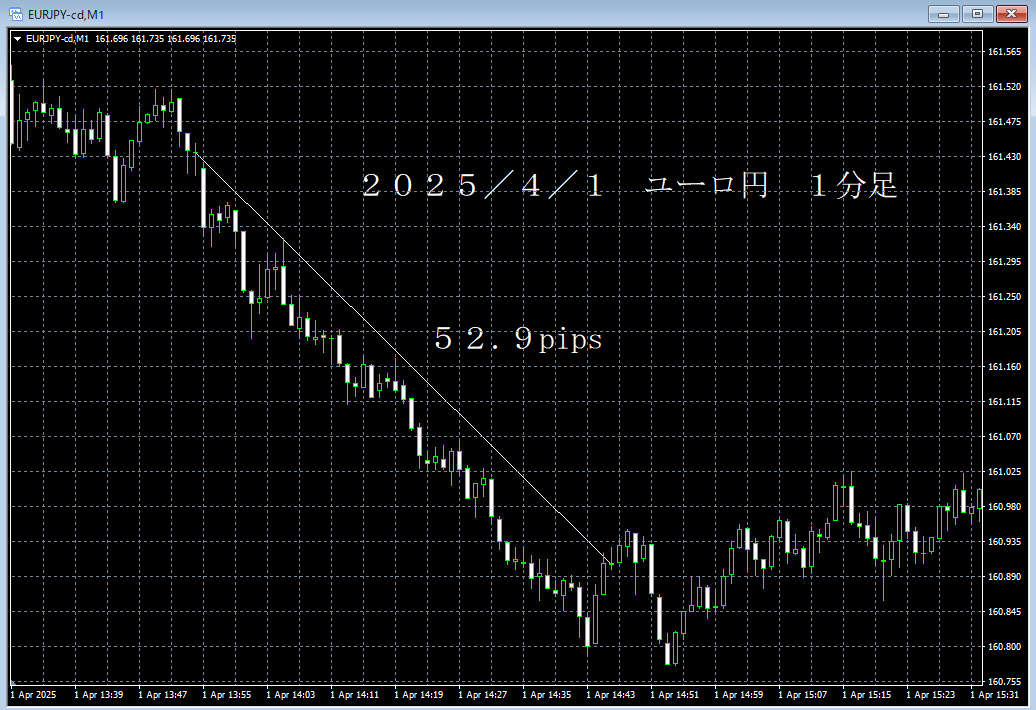Screen dimensions: 1036x710
Task: Click the 160.755 price axis label
Action: click(x=1004, y=682)
